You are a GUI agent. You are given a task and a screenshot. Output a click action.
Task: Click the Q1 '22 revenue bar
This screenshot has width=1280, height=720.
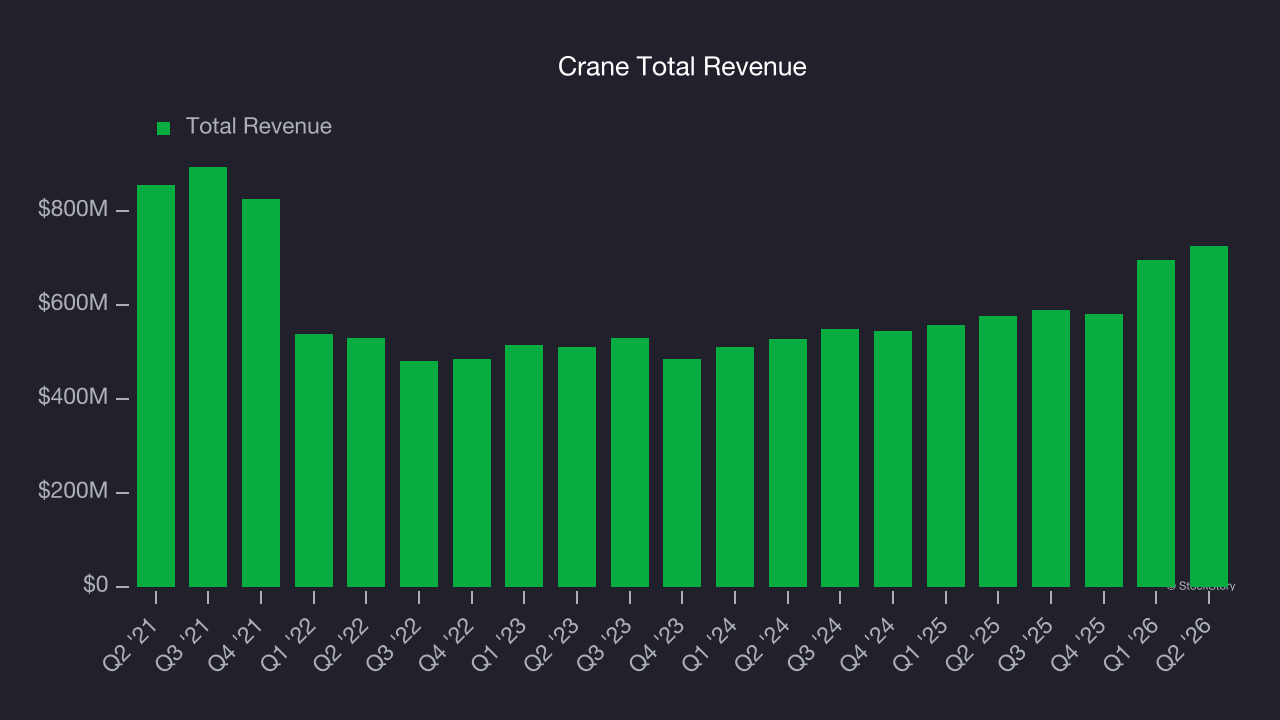[x=314, y=460]
